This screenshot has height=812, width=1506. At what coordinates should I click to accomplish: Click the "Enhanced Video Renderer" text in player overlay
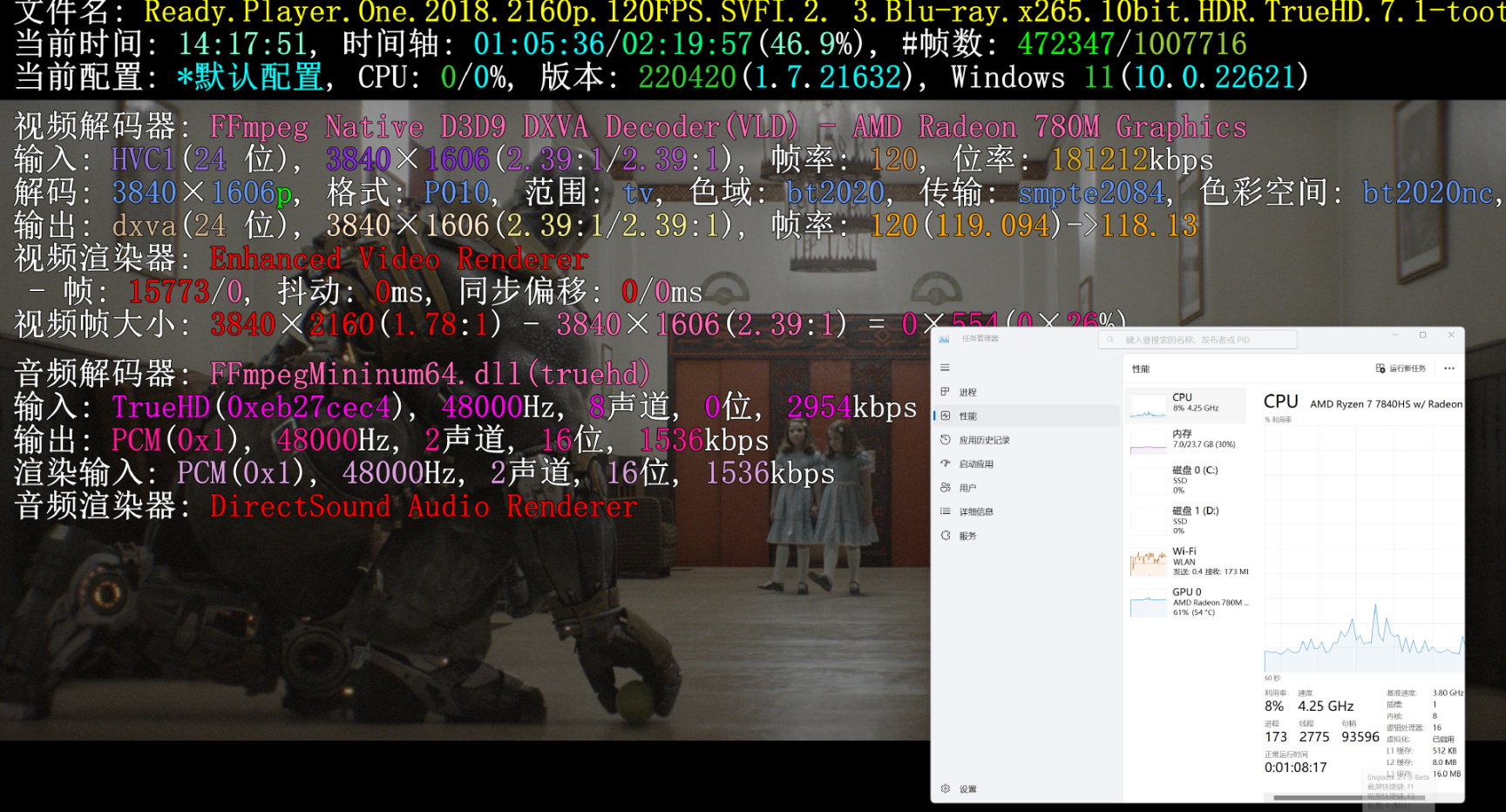pyautogui.click(x=399, y=259)
